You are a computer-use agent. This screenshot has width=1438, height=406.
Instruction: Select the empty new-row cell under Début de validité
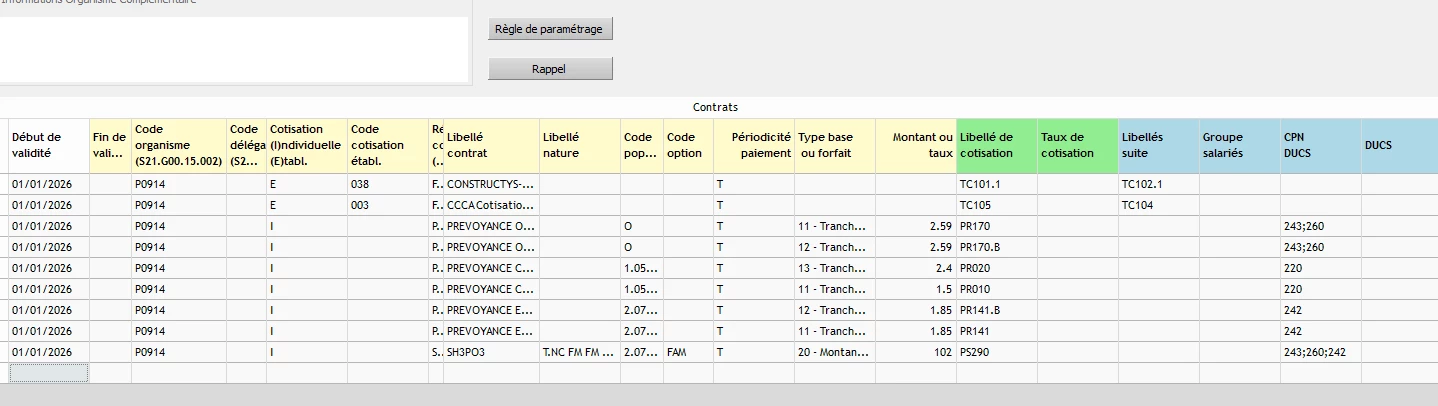click(49, 373)
